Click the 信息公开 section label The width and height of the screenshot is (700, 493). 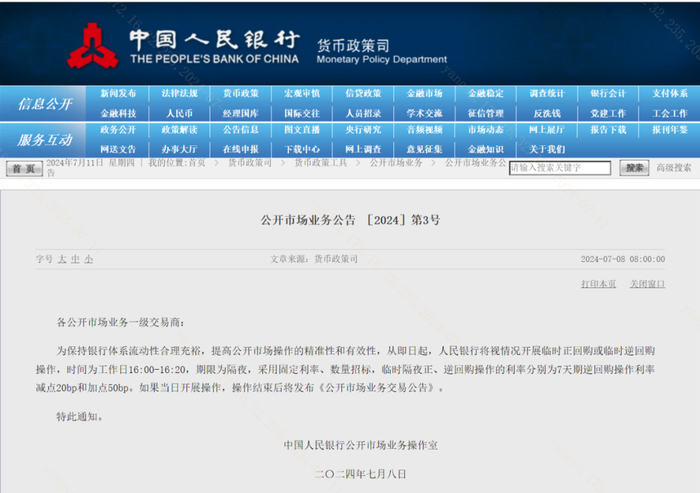pyautogui.click(x=45, y=104)
